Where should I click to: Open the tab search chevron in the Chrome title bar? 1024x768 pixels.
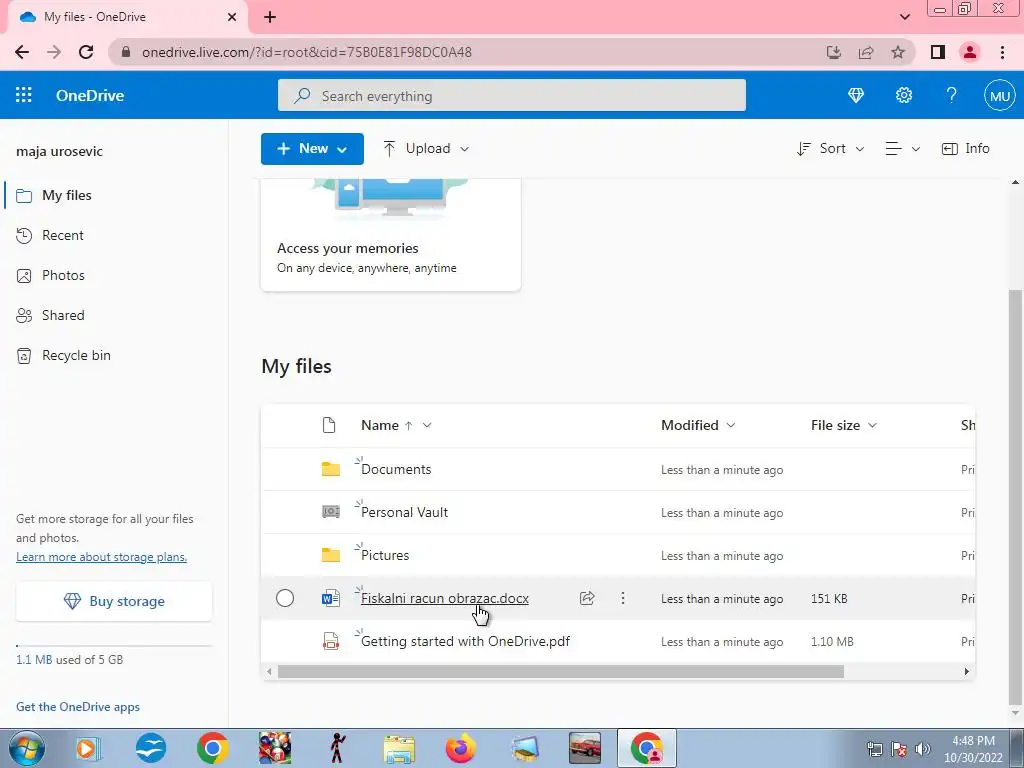click(x=905, y=17)
